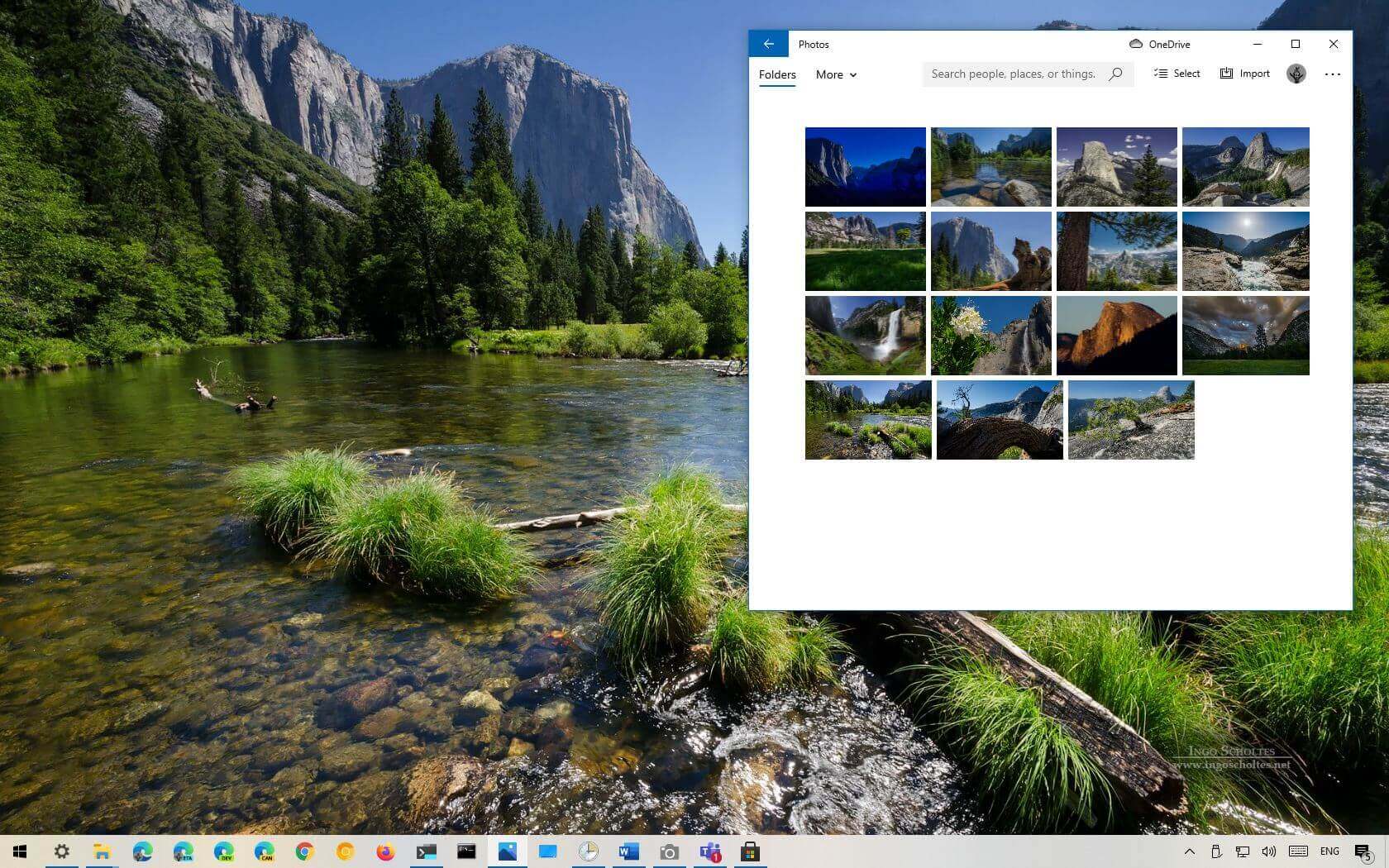
Task: Focus the search people, places field
Action: point(1013,74)
